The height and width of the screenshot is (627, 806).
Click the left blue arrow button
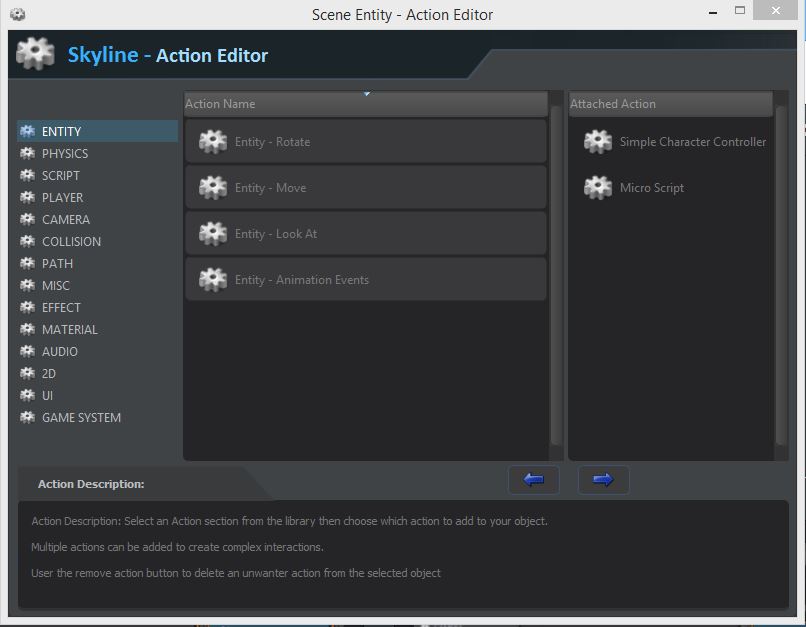[x=534, y=480]
